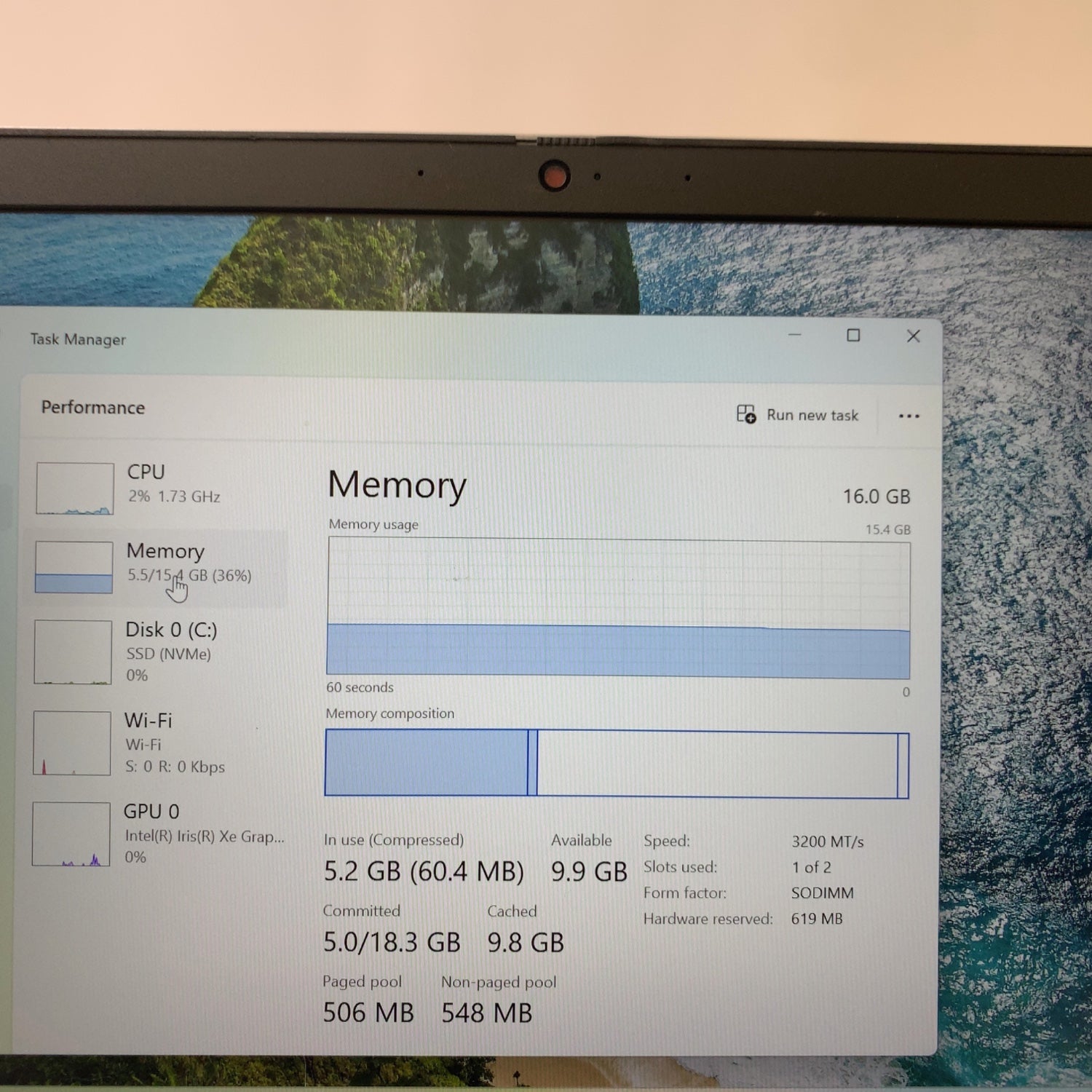Click the Run new task icon

[745, 414]
